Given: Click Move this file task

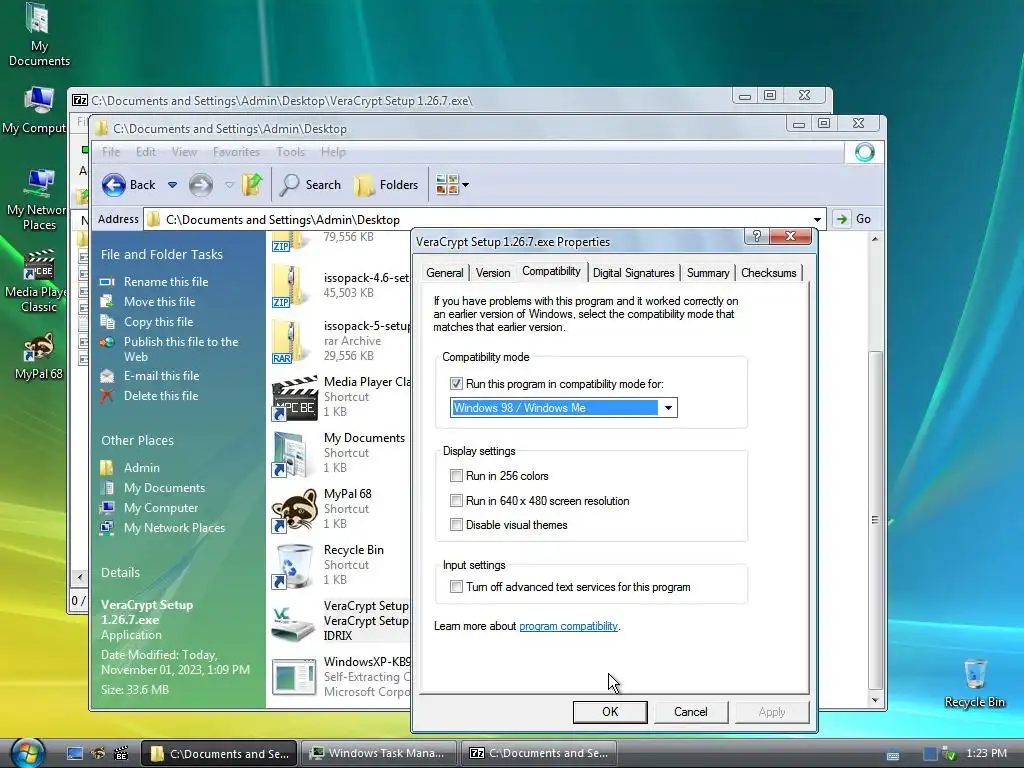Looking at the screenshot, I should click(x=159, y=302).
